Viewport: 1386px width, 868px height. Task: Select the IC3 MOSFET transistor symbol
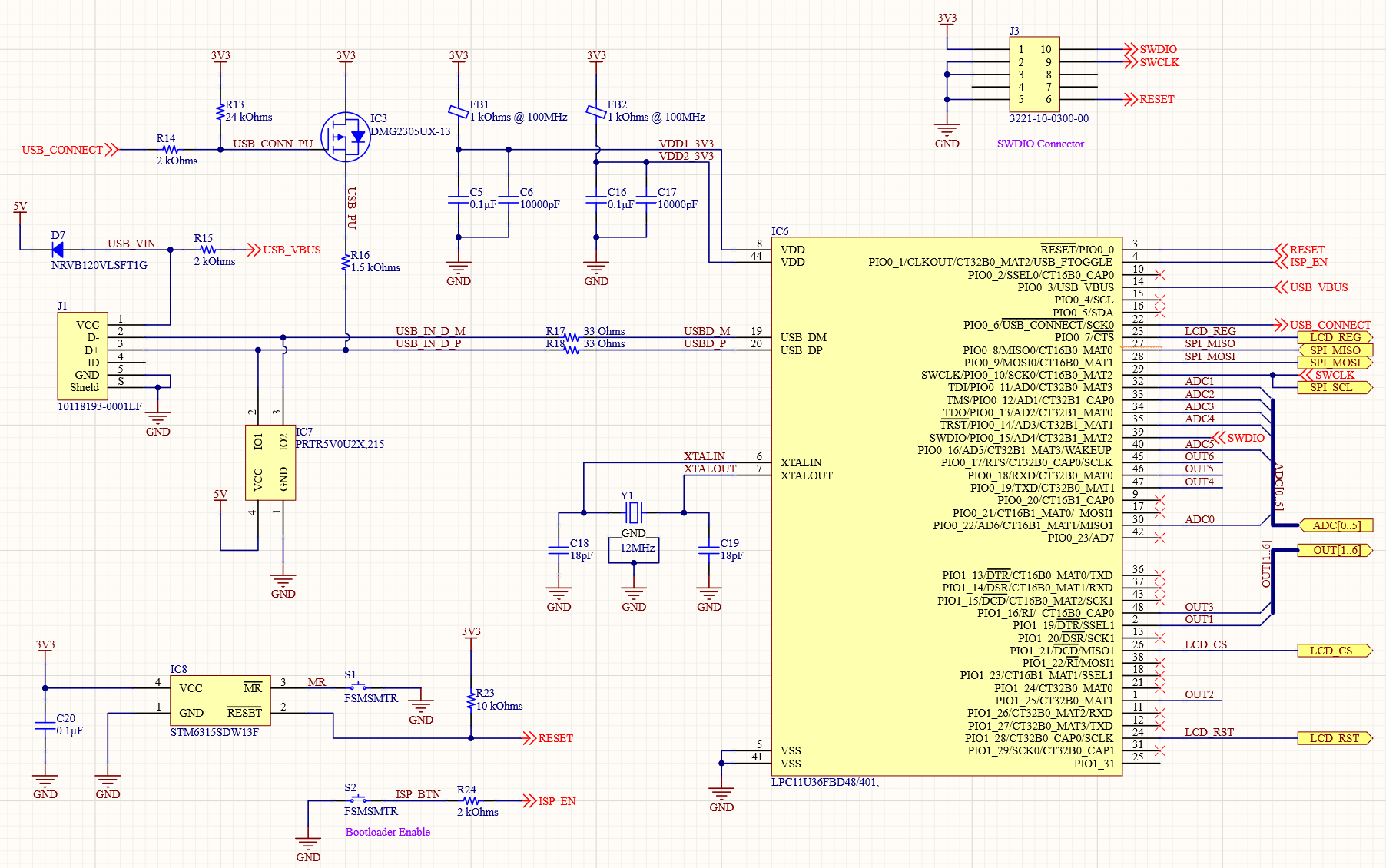coord(346,137)
